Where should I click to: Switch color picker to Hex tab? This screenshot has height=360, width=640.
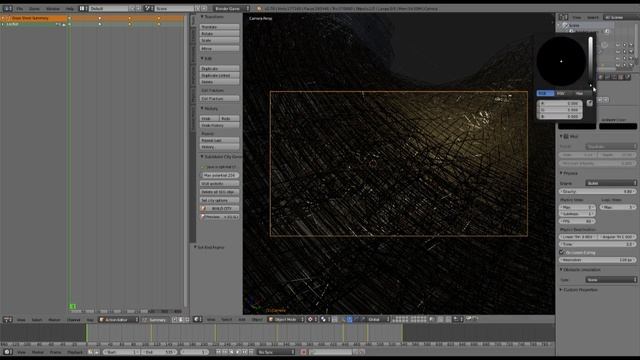579,93
